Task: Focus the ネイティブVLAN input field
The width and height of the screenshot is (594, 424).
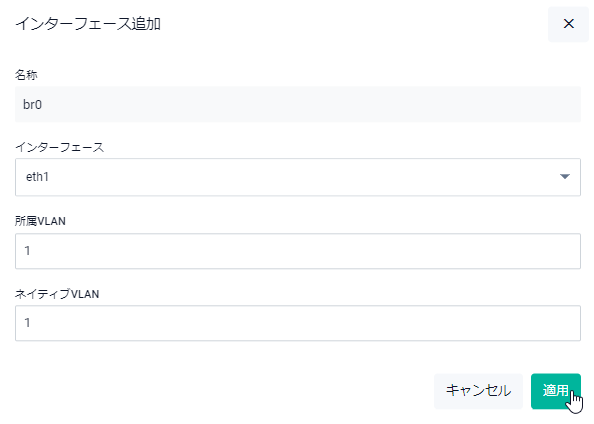Action: 298,323
